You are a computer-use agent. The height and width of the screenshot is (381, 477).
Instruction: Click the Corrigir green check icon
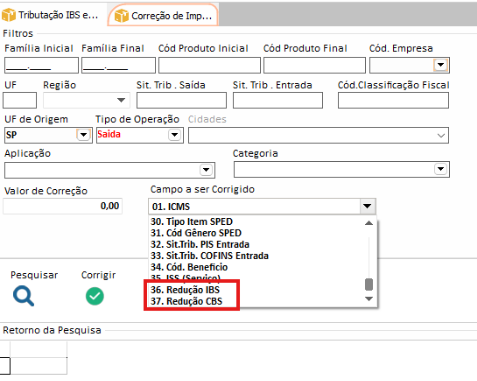[95, 296]
